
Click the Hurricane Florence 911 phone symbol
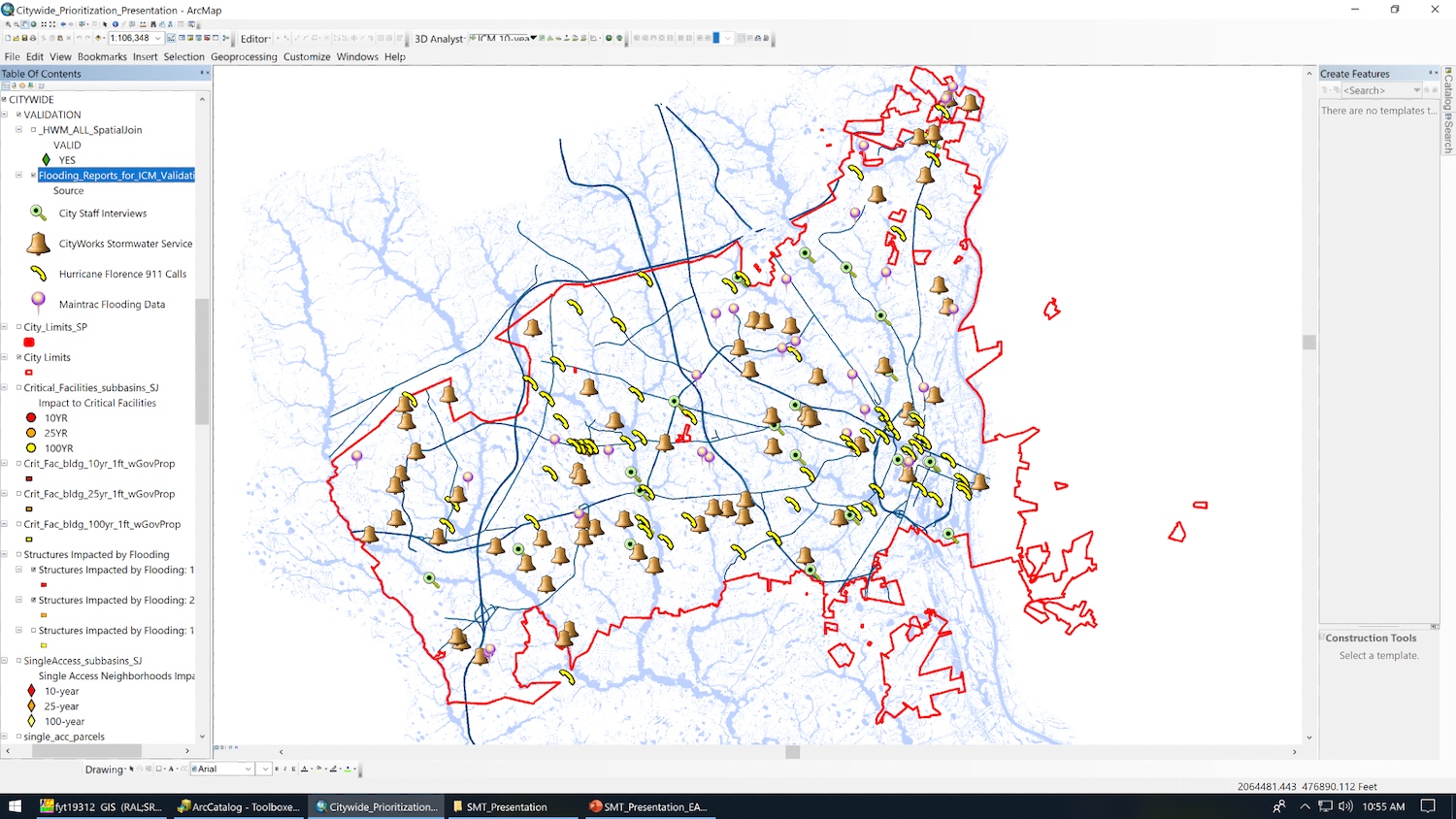pos(38,274)
